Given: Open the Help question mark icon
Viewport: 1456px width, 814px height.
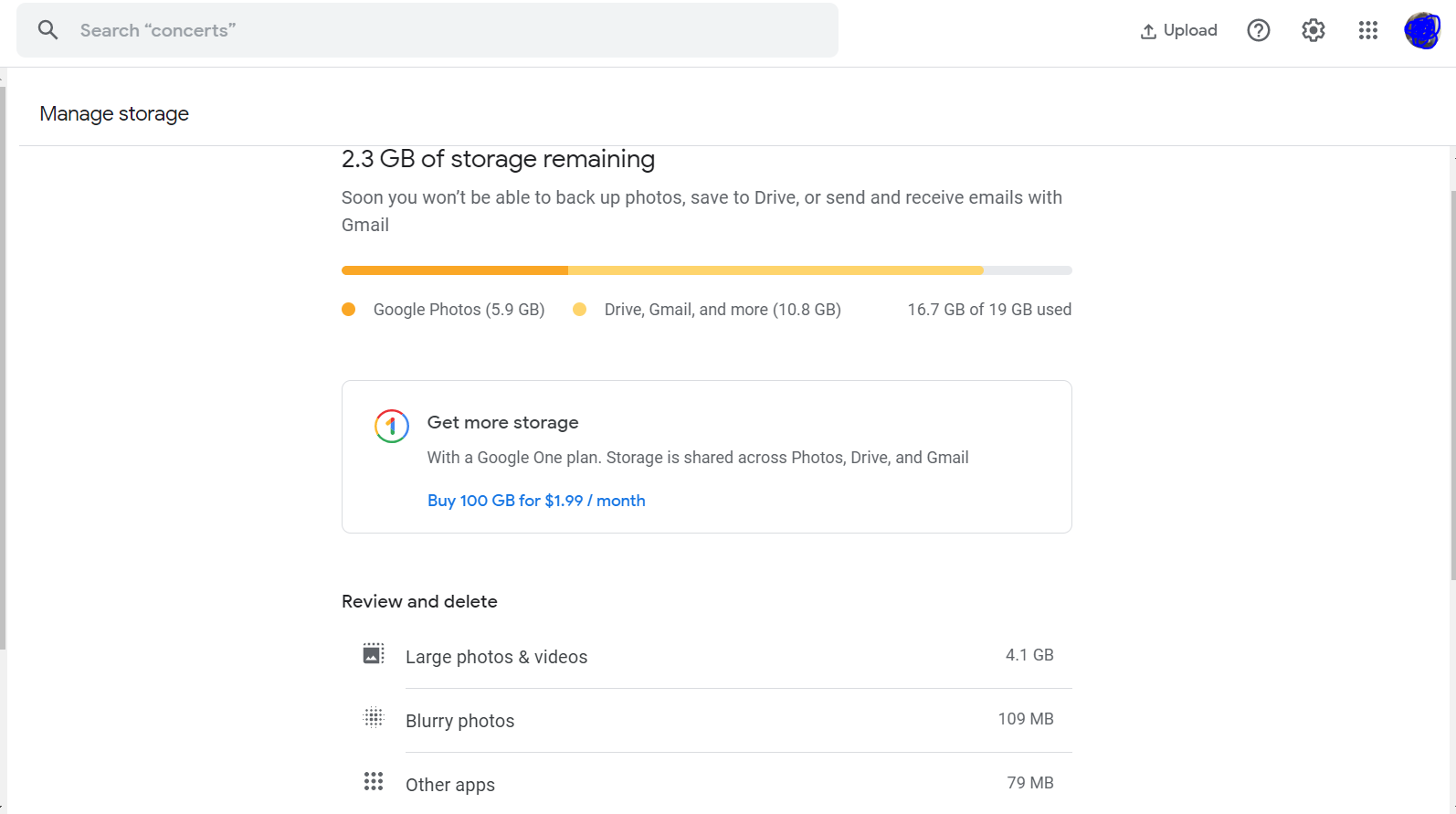Looking at the screenshot, I should point(1259,30).
